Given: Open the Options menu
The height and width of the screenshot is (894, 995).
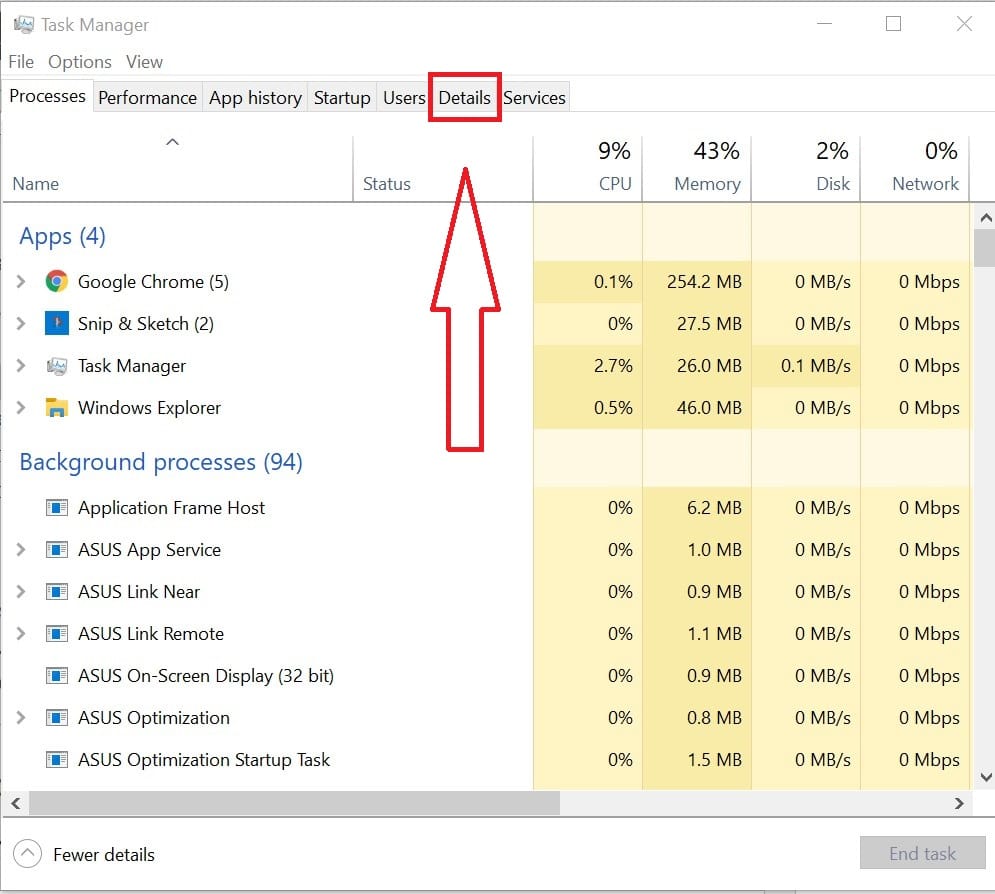Looking at the screenshot, I should (x=80, y=62).
